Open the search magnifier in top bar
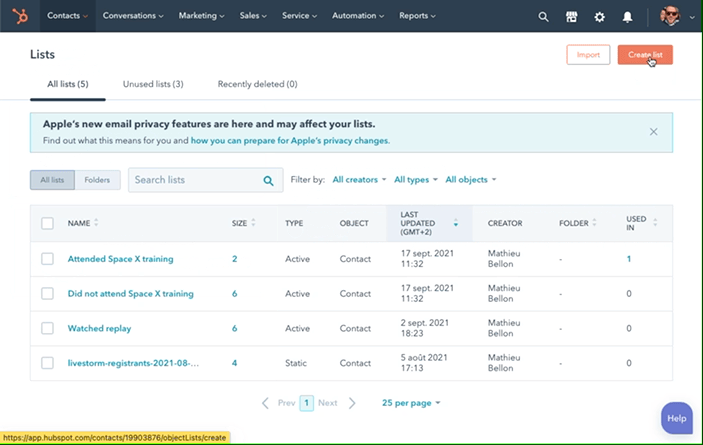The image size is (703, 445). pos(543,17)
